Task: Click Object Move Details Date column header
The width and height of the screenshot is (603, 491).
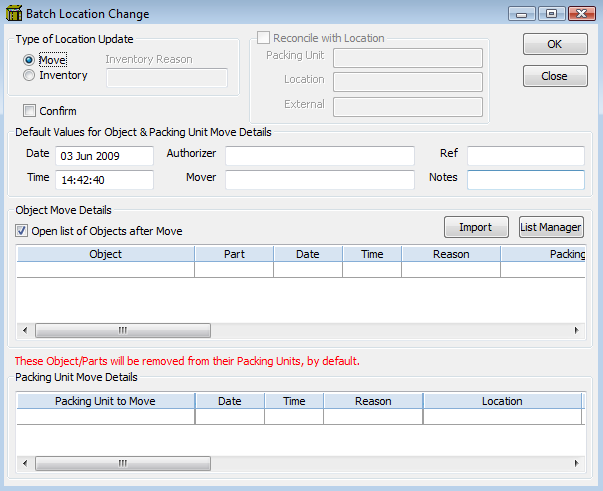Action: coord(308,254)
